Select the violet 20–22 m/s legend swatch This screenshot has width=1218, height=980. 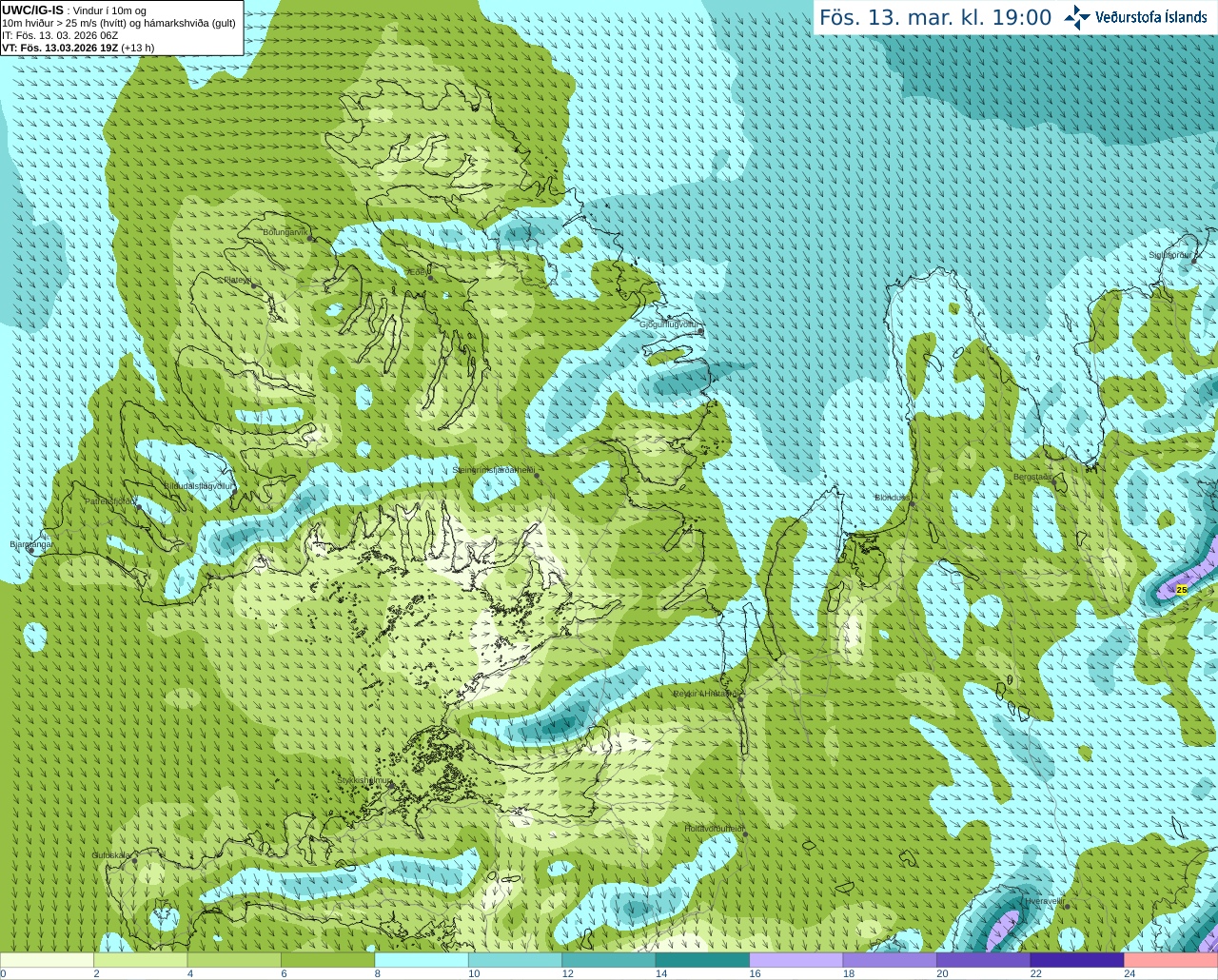(984, 960)
